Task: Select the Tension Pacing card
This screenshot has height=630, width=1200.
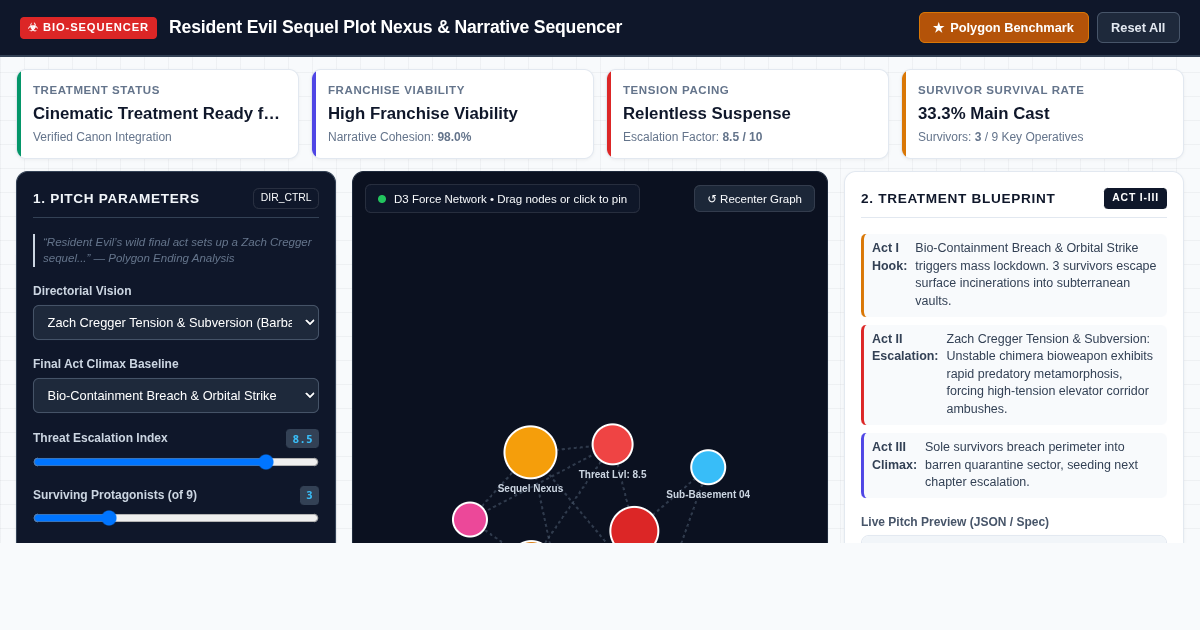Action: [x=748, y=114]
